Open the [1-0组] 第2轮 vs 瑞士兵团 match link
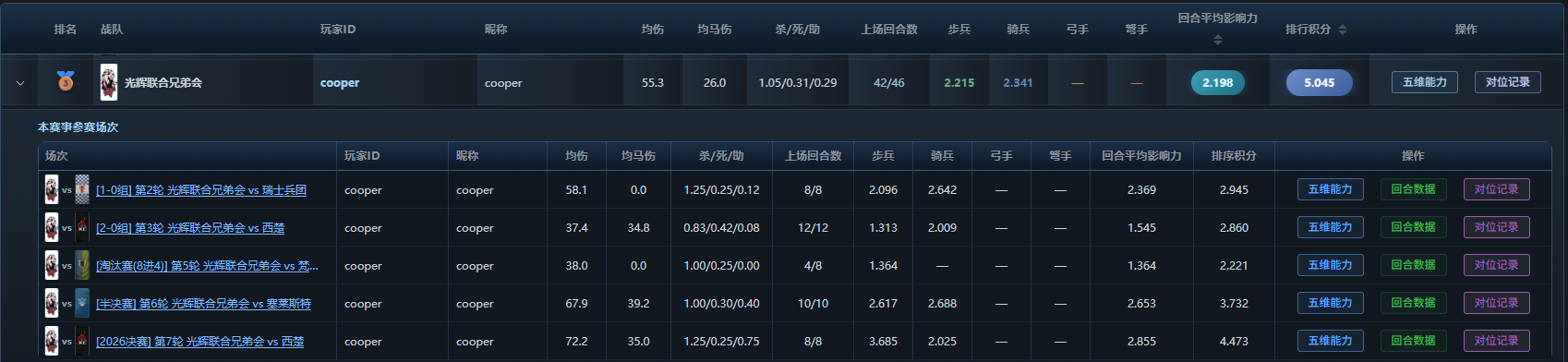1568x362 pixels. 201,190
